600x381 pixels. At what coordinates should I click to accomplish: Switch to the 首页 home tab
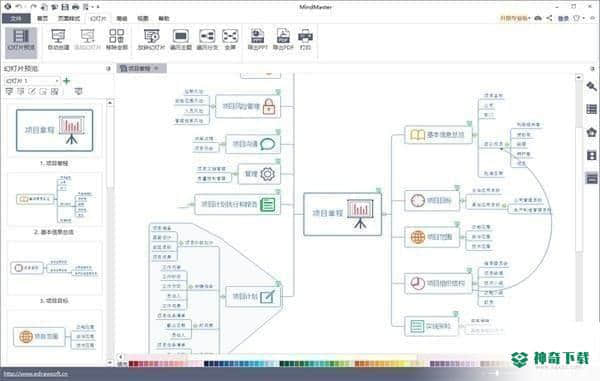42,18
